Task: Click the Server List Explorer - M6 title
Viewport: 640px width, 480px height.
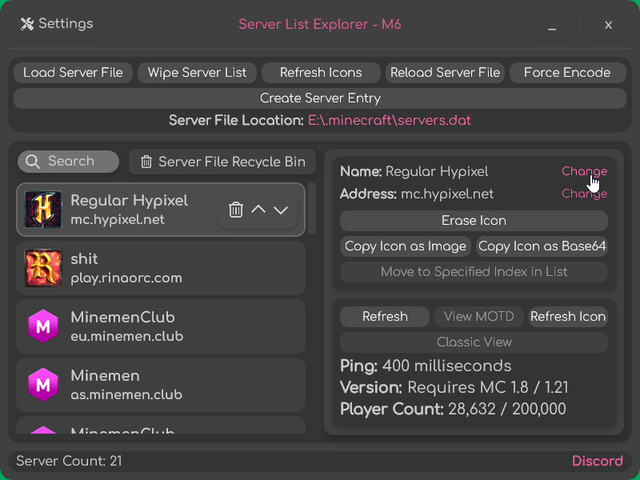Action: [320, 24]
